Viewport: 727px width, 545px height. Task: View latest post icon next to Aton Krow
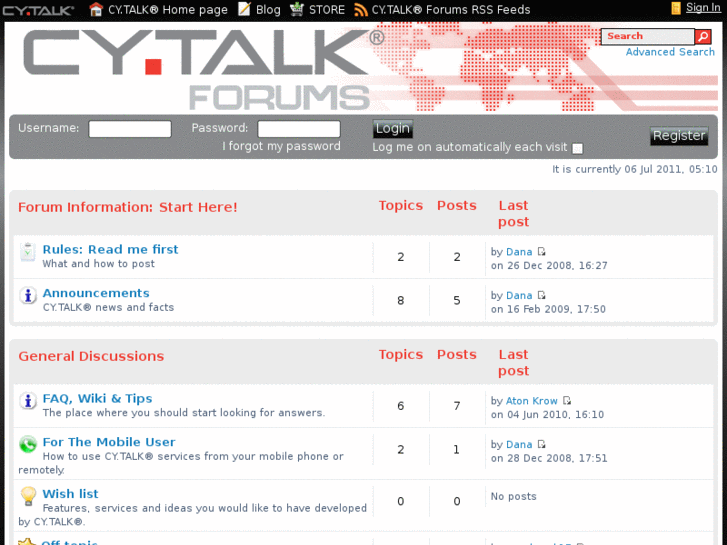567,400
